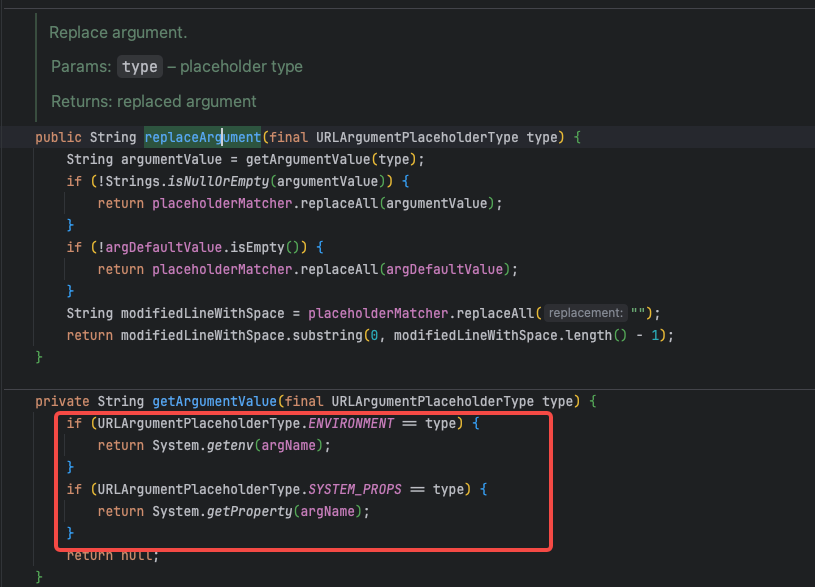Click argName inside getProperty call
Image resolution: width=815 pixels, height=587 pixels.
click(327, 512)
